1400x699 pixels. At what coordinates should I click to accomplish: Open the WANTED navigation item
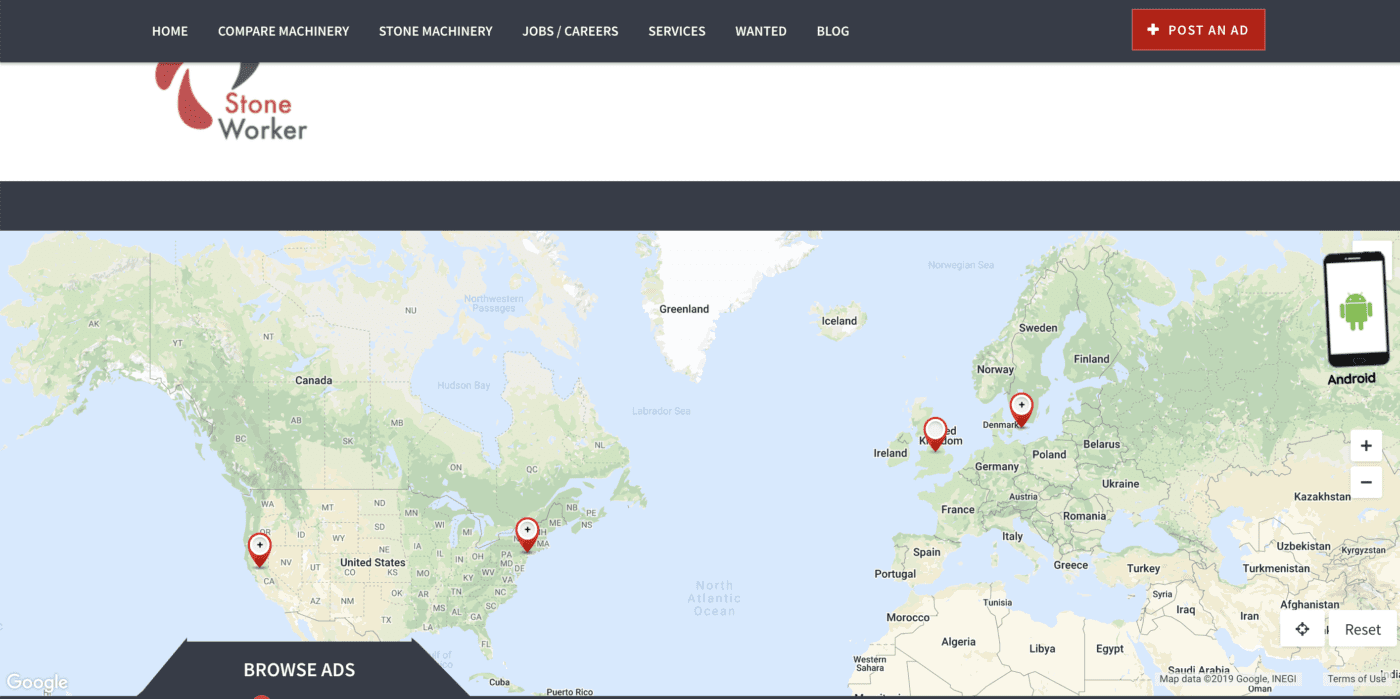pyautogui.click(x=761, y=31)
